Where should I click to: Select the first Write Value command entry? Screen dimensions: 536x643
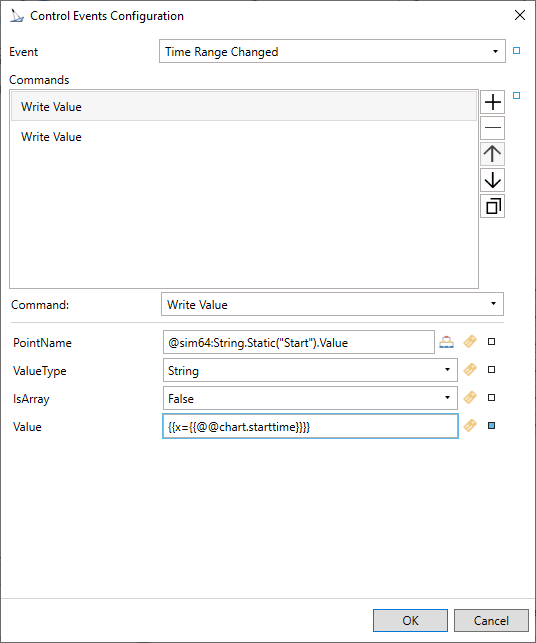coord(244,107)
